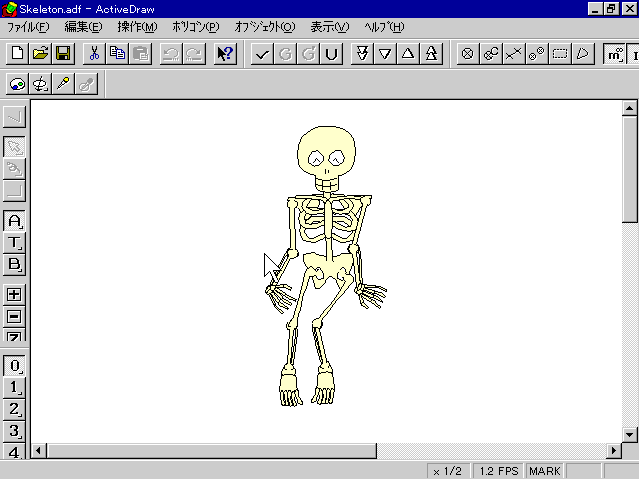Click the '1.2 FPS' status field
The image size is (639, 479).
498,471
